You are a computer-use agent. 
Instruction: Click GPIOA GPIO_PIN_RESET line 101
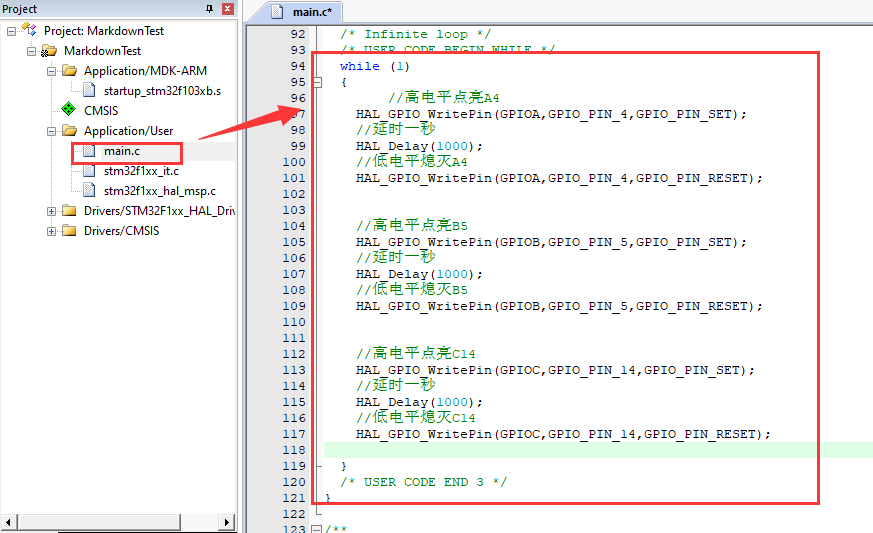point(559,178)
